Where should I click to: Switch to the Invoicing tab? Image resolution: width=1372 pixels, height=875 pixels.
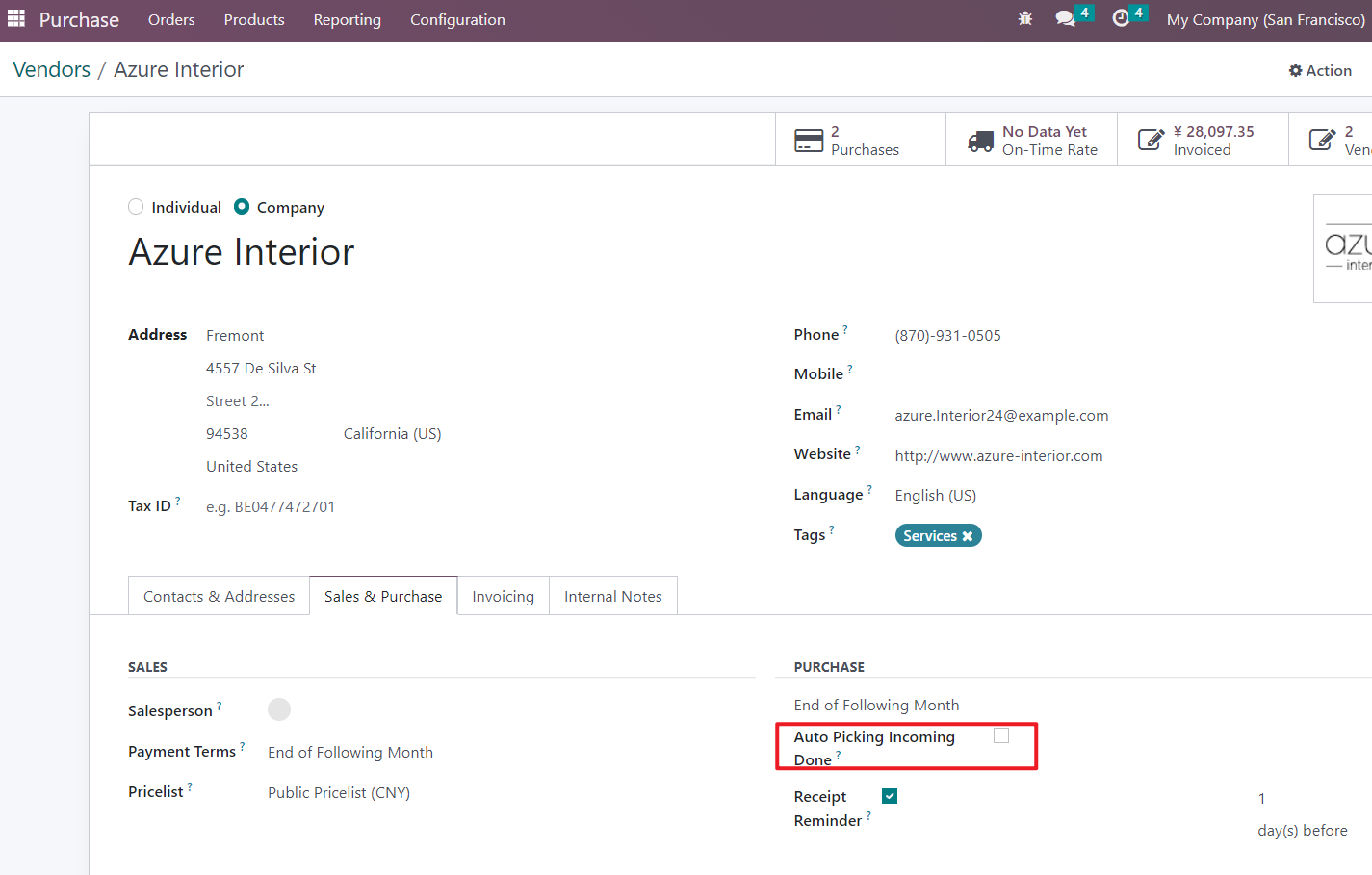pyautogui.click(x=503, y=597)
